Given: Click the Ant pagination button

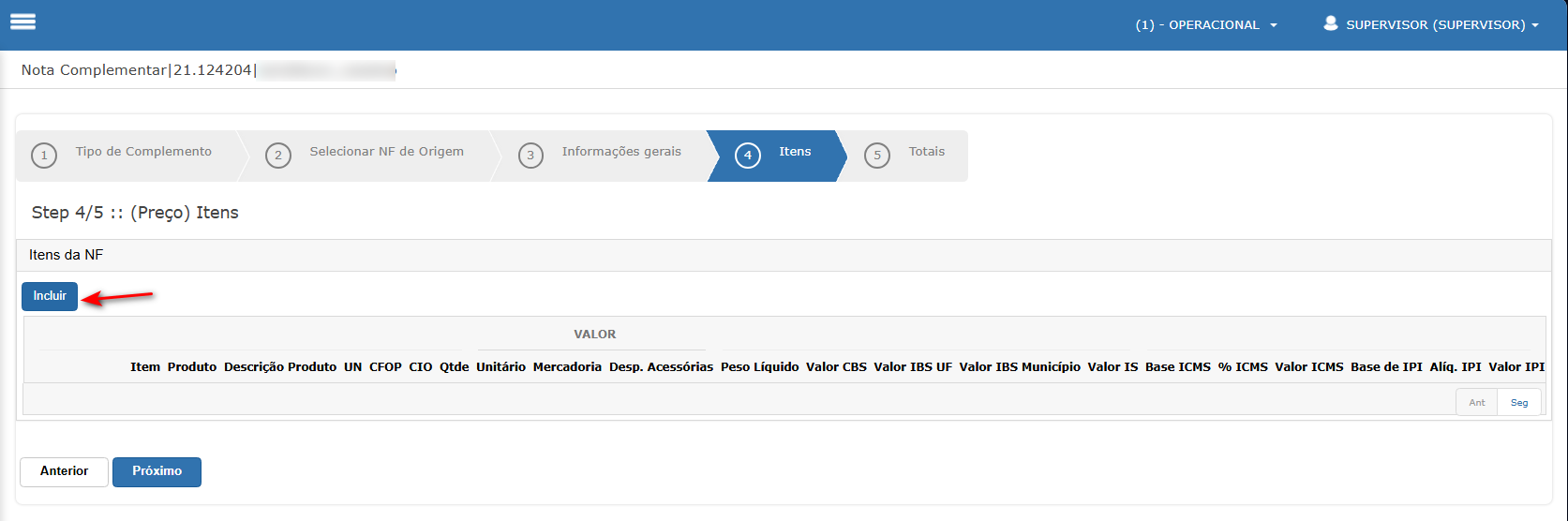Looking at the screenshot, I should 1476,403.
